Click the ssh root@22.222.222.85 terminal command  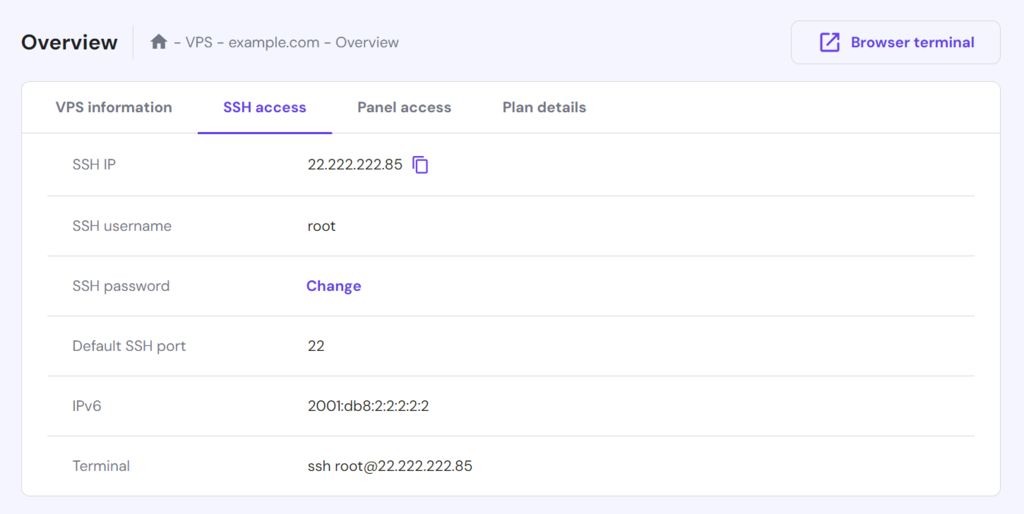[x=389, y=466]
